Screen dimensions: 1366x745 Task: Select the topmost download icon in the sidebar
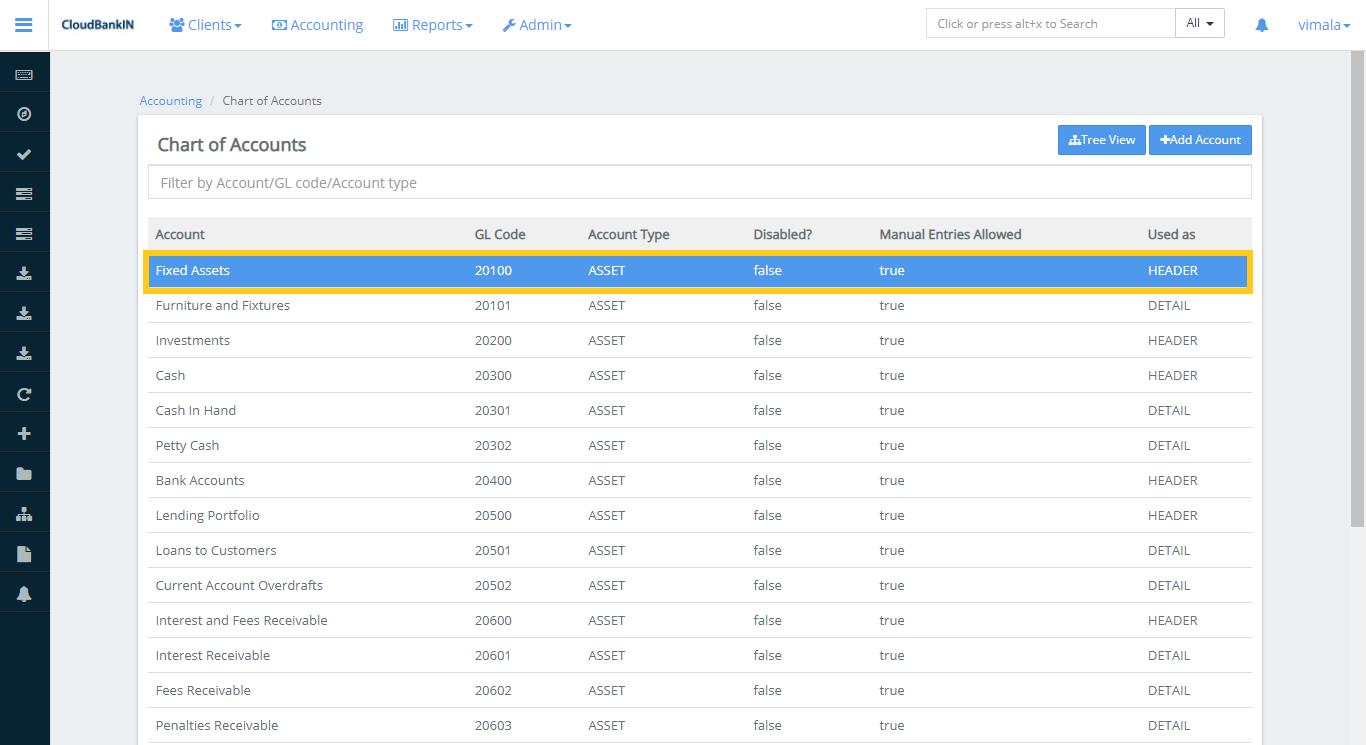(24, 272)
